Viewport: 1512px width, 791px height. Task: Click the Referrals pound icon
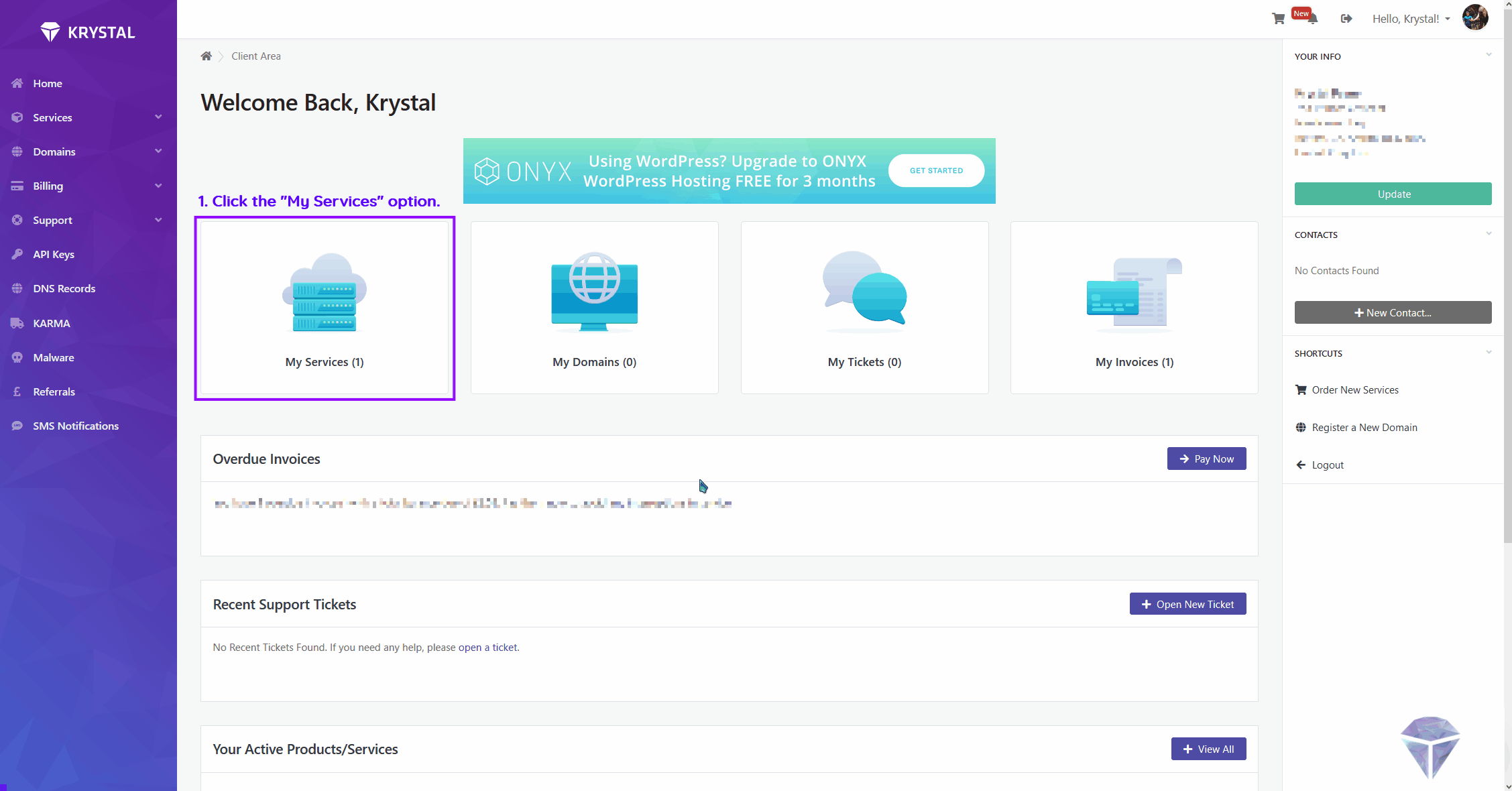click(17, 391)
